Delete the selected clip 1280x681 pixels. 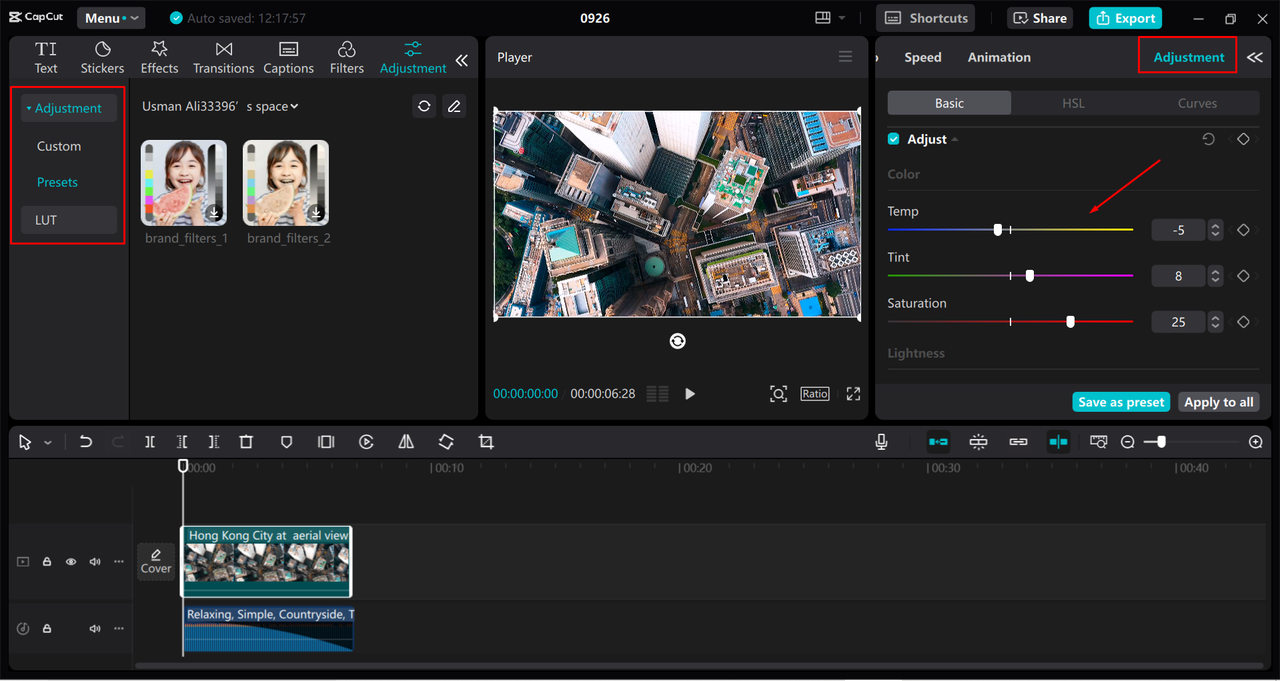click(246, 442)
